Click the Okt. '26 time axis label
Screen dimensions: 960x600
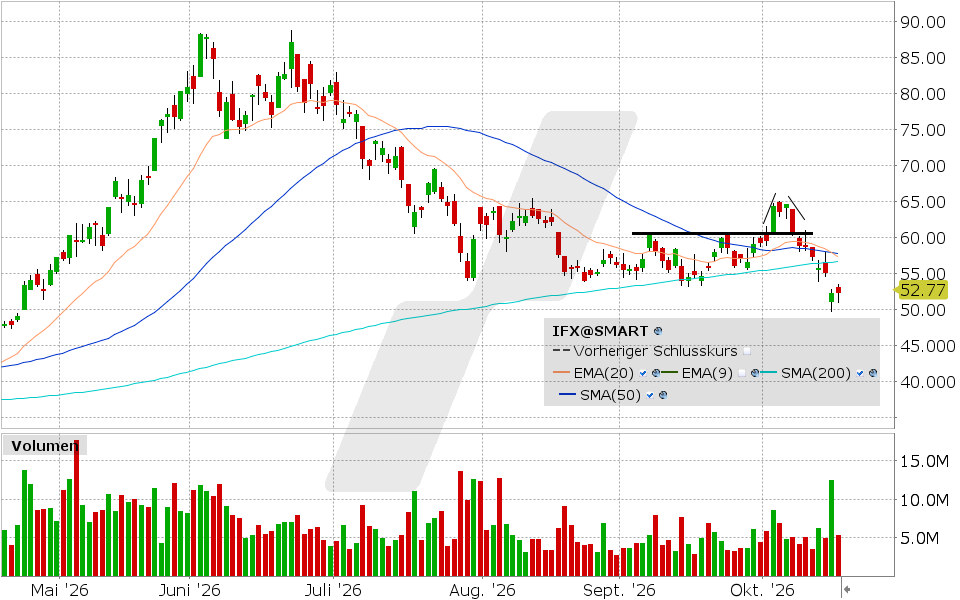[762, 591]
